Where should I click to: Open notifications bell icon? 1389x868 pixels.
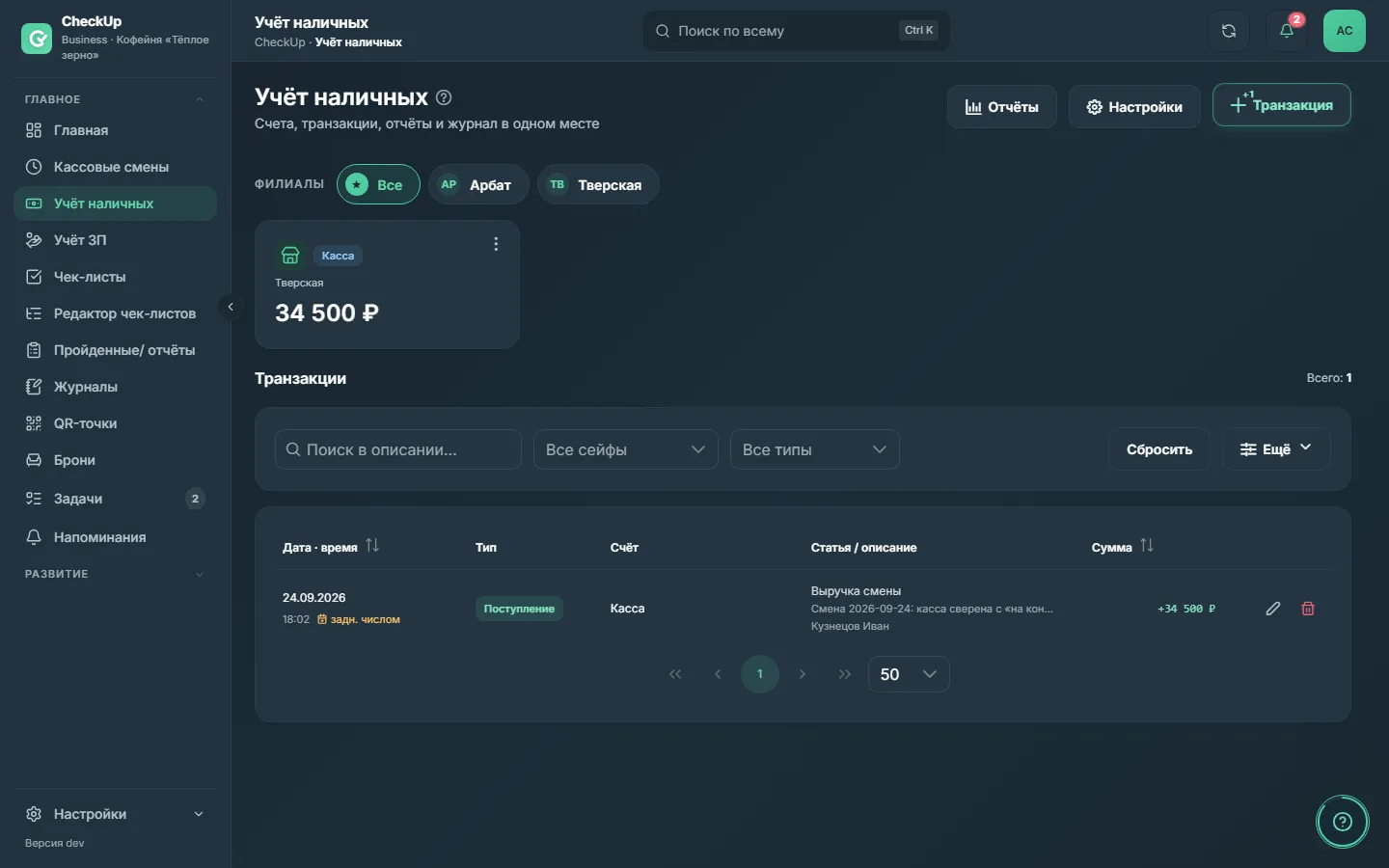pos(1287,31)
